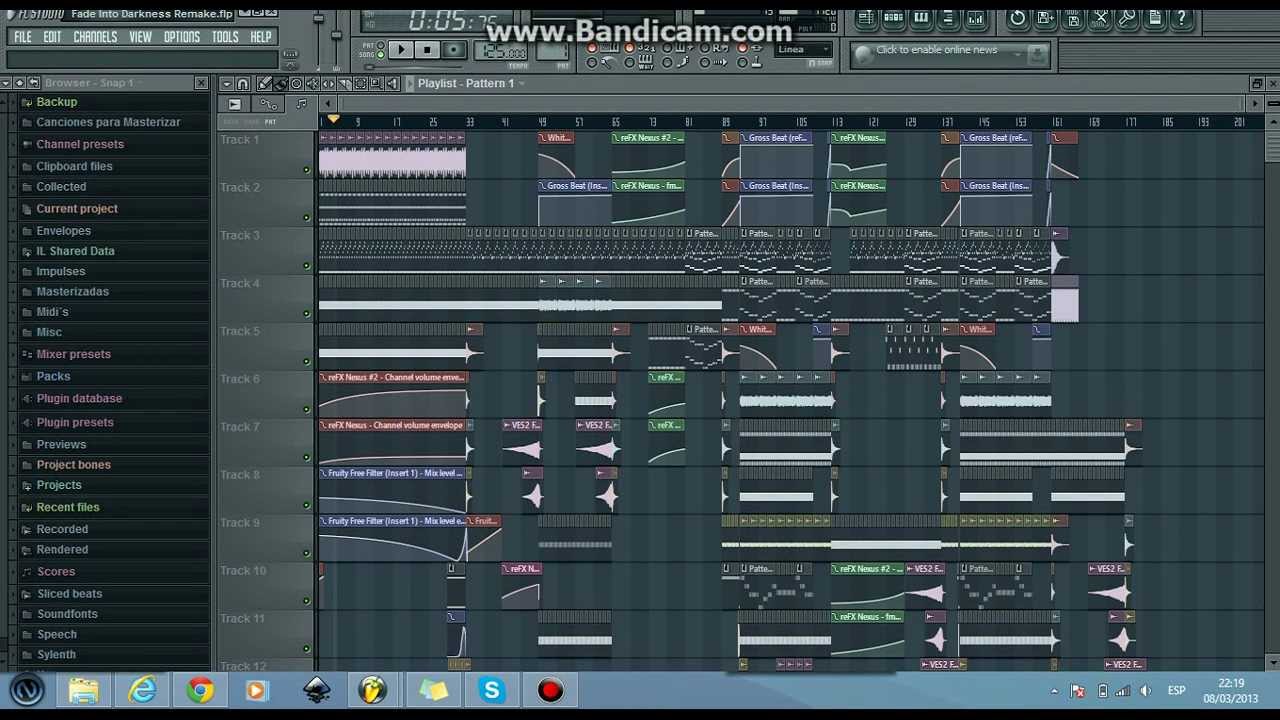Select the Slip tool in playlist toolbar
Image resolution: width=1280 pixels, height=720 pixels.
coord(328,83)
